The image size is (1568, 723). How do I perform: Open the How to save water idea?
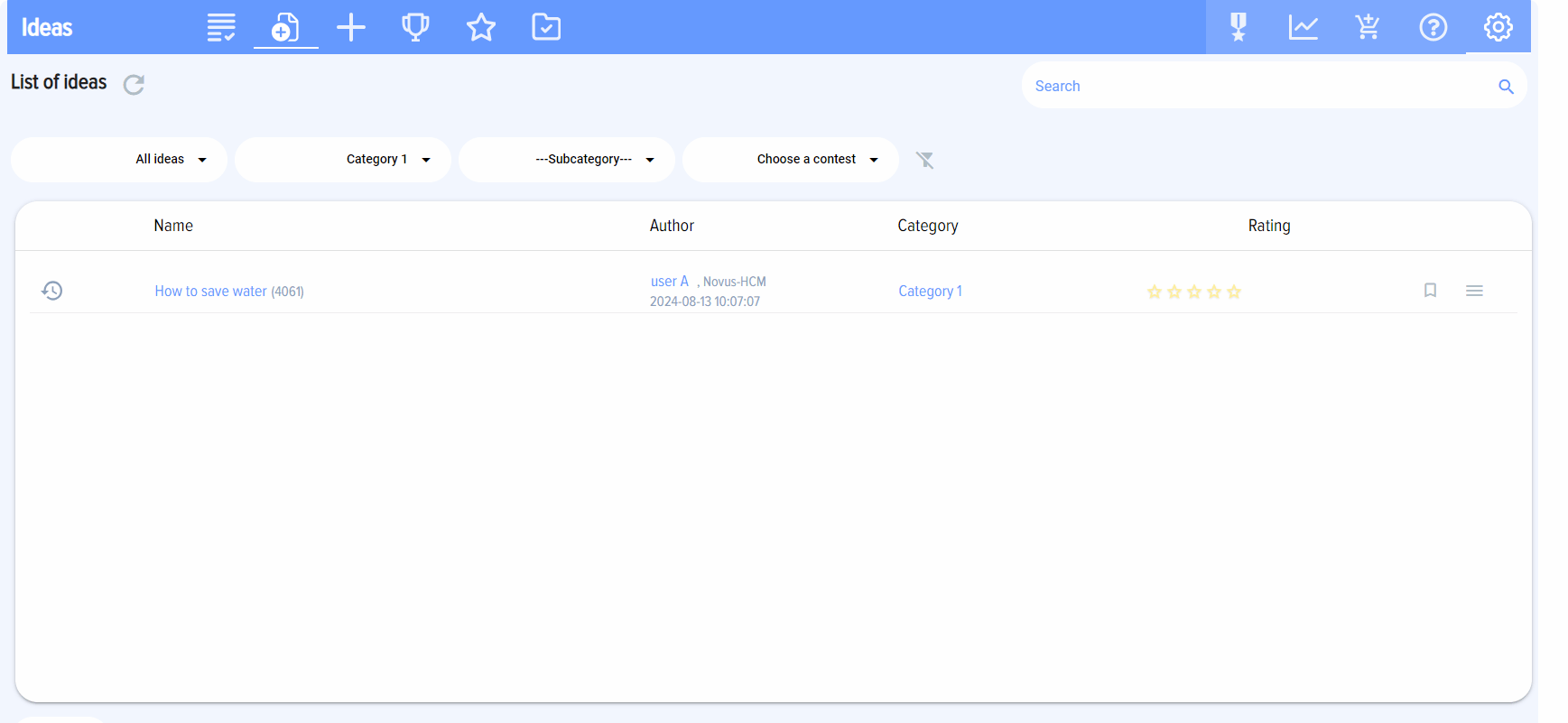tap(210, 292)
